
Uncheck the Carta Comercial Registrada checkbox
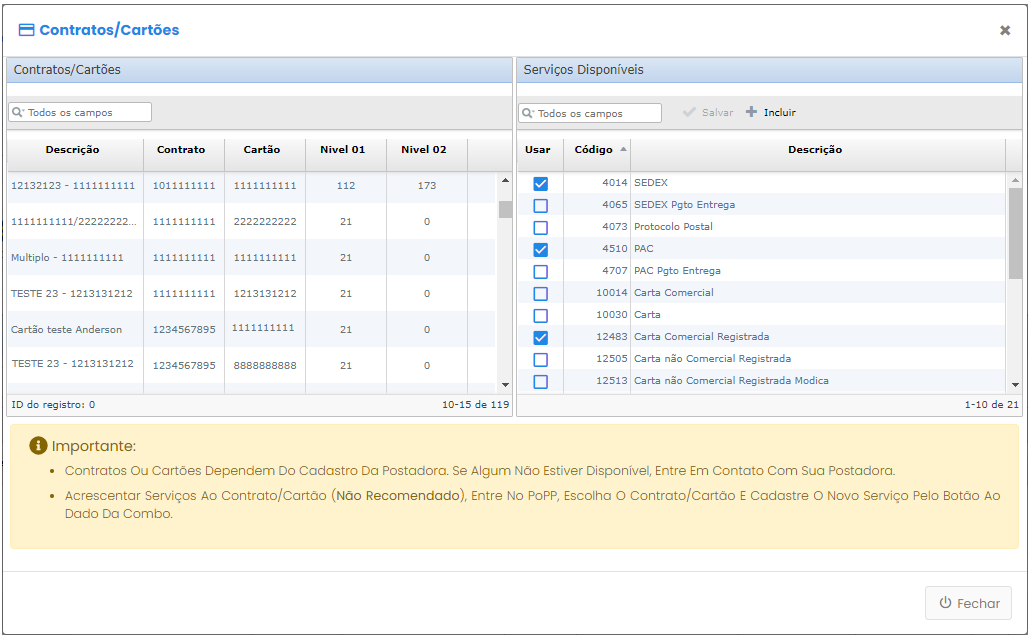pos(540,338)
